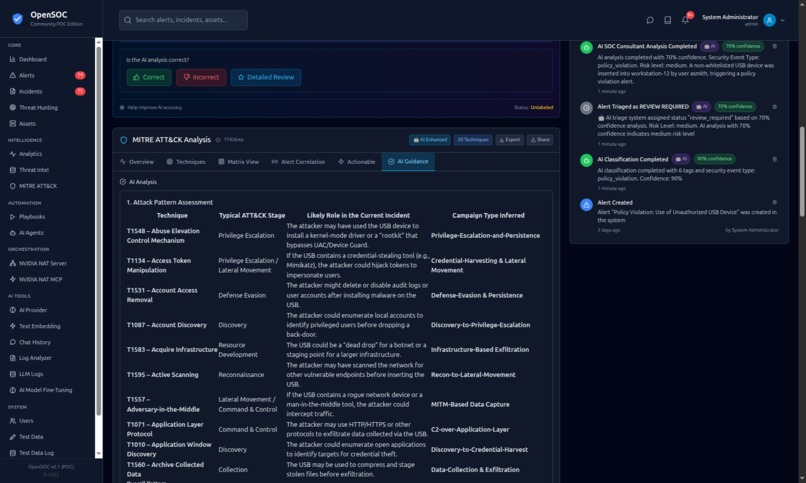Click the user avatar icon
Image resolution: width=806 pixels, height=483 pixels.
(769, 20)
